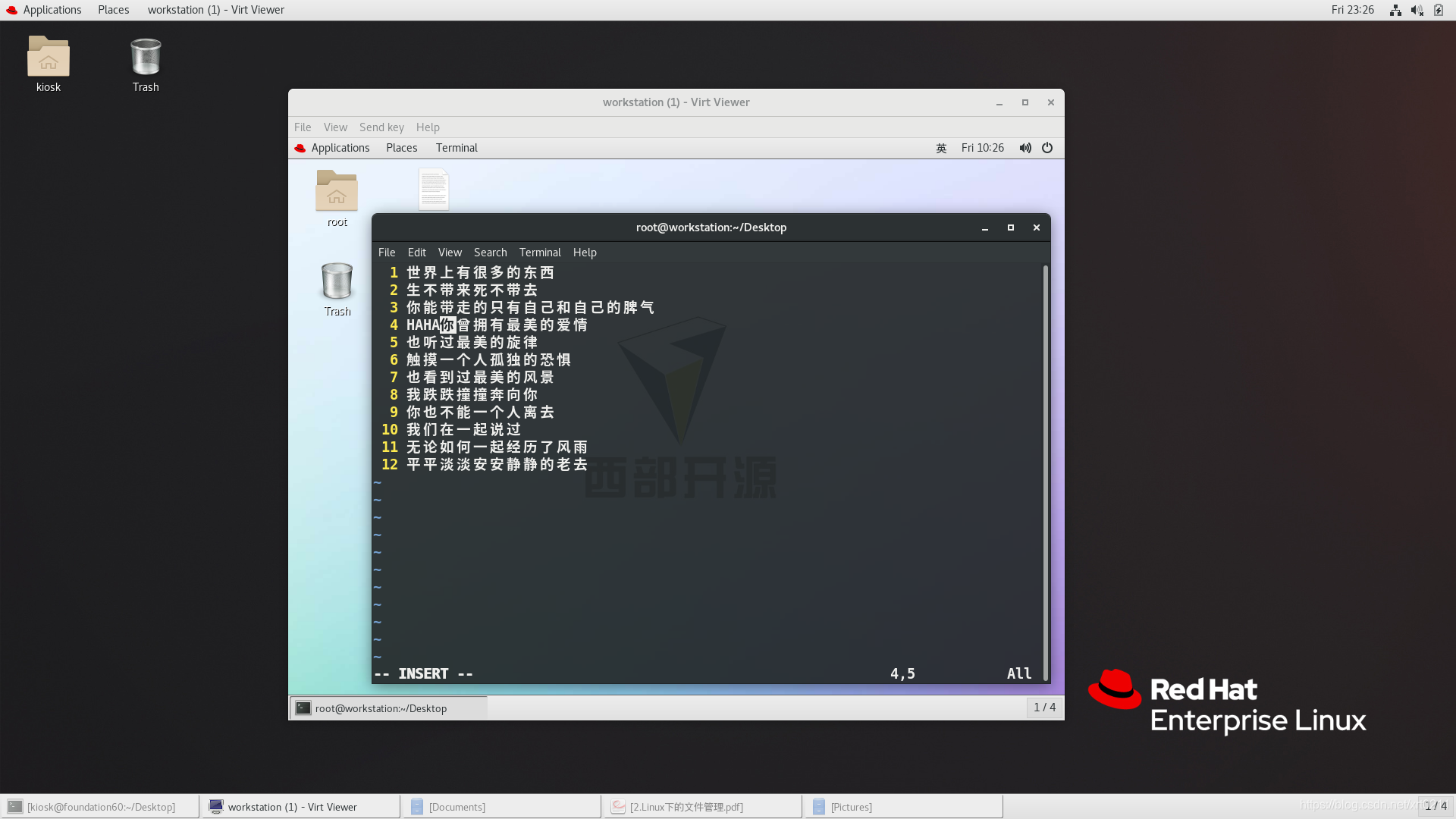Image resolution: width=1456 pixels, height=819 pixels.
Task: Toggle the English input method 英 icon
Action: (x=941, y=147)
